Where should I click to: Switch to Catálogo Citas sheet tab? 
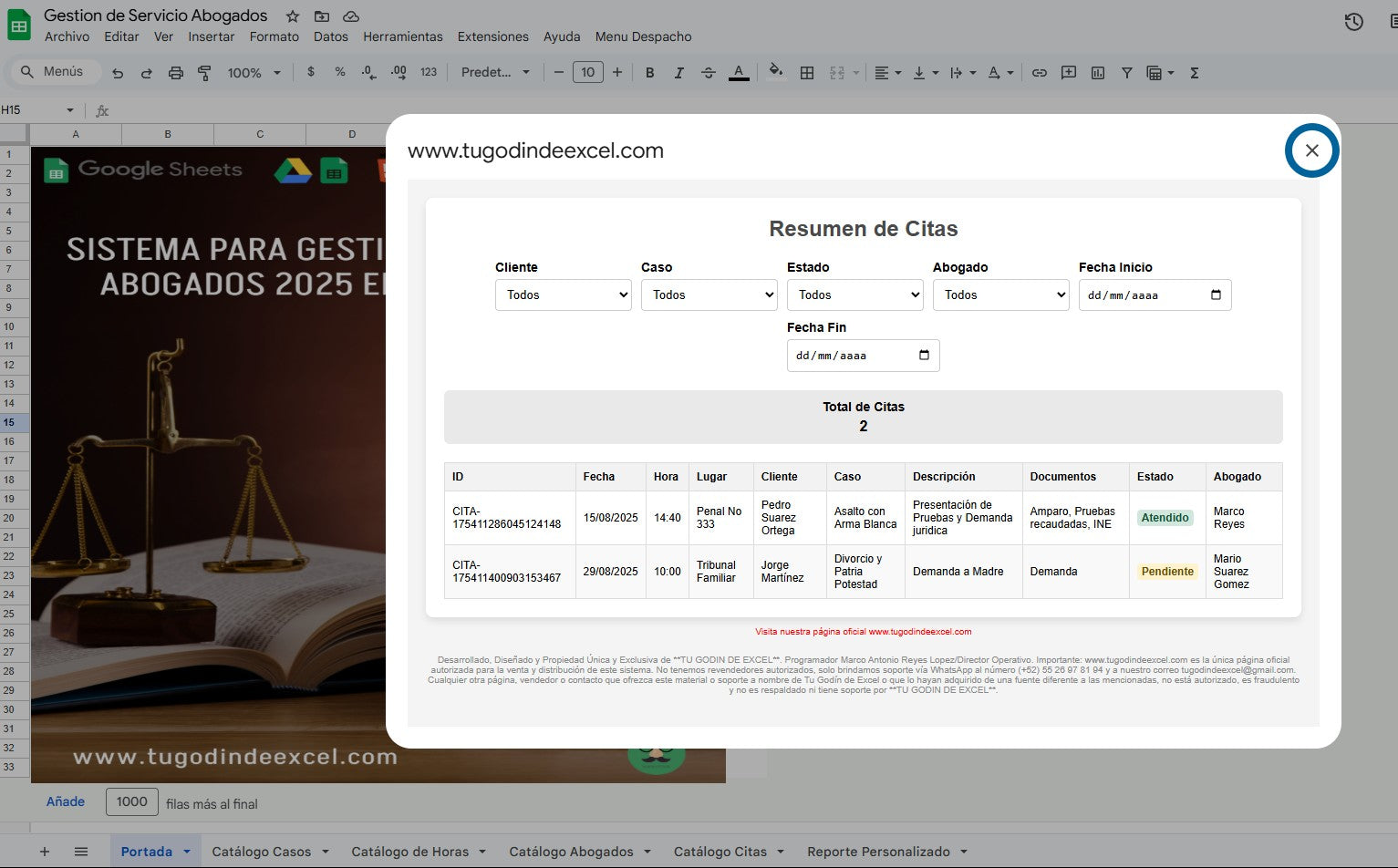click(729, 852)
